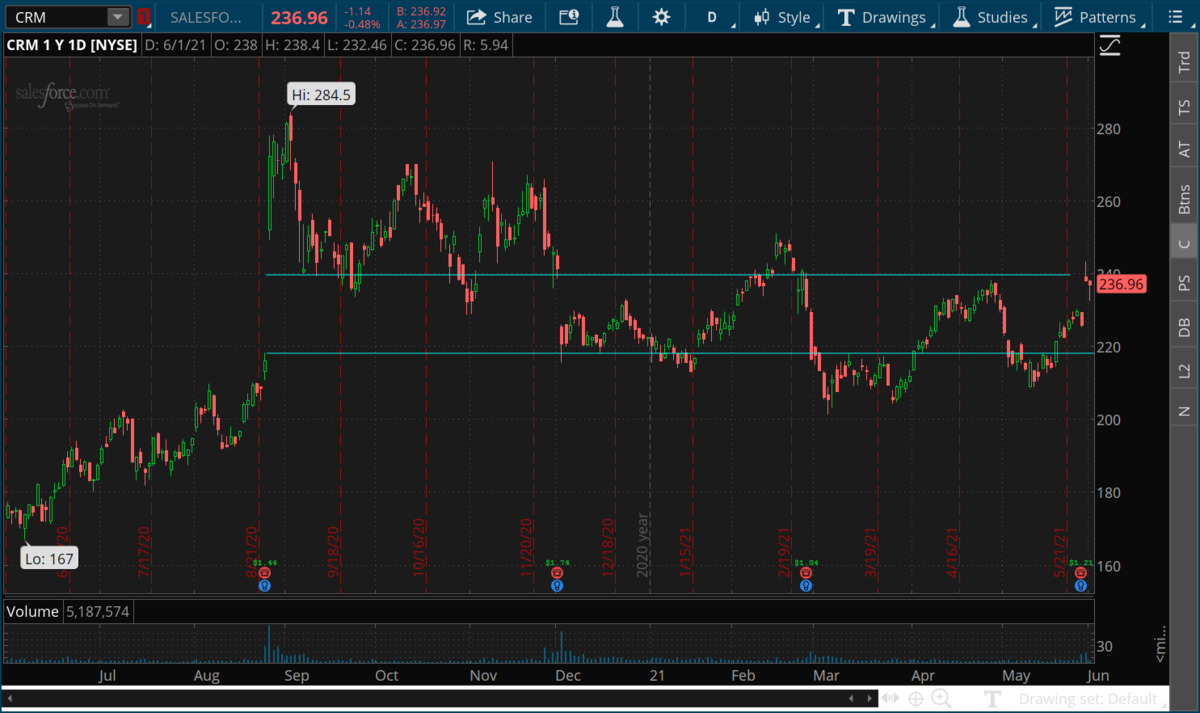Screen dimensions: 1200x713
Task: Click the 12/18/20 expiration date label
Action: click(x=608, y=548)
